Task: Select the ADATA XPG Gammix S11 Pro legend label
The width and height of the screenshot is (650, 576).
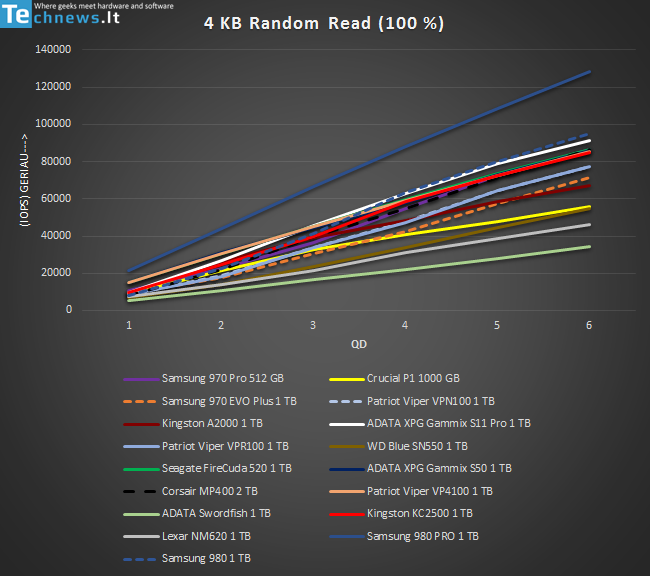Action: click(449, 423)
